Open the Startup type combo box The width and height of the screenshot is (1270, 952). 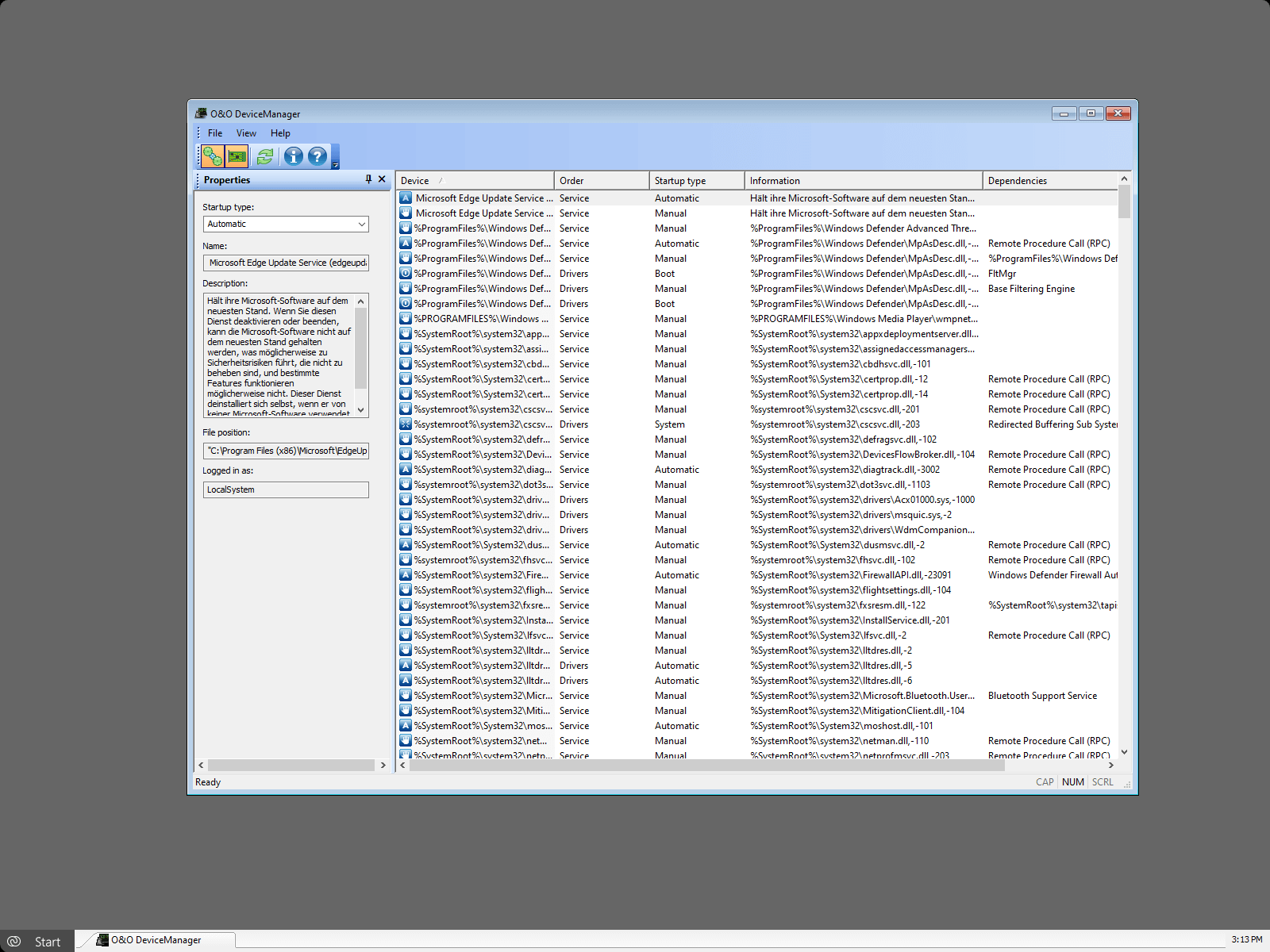point(286,224)
